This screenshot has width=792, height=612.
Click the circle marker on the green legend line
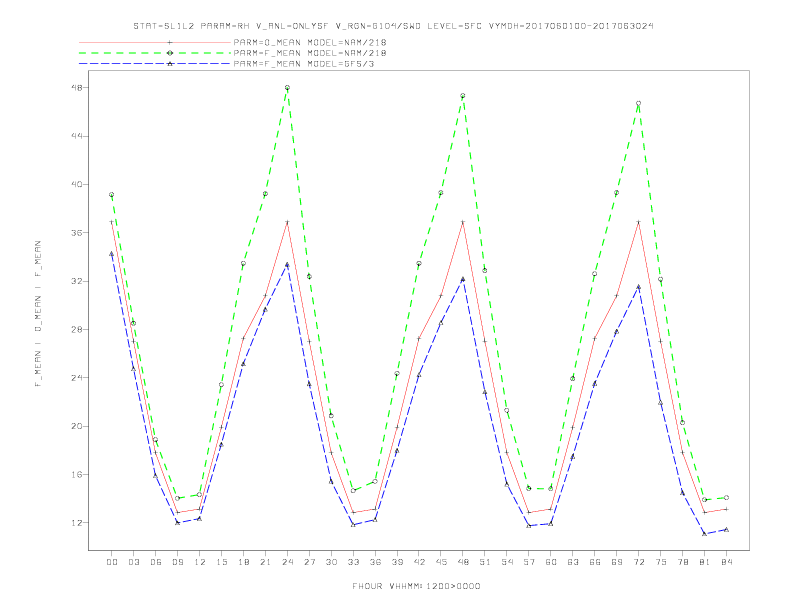click(x=170, y=53)
